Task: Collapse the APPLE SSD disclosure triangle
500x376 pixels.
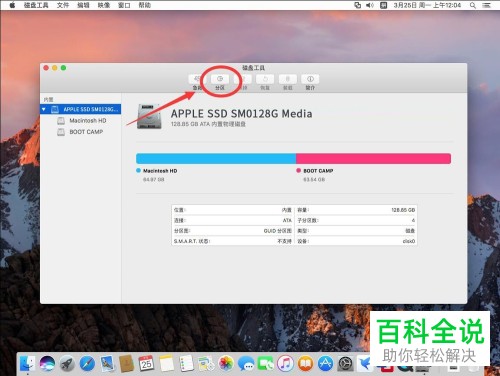Action: [44, 109]
